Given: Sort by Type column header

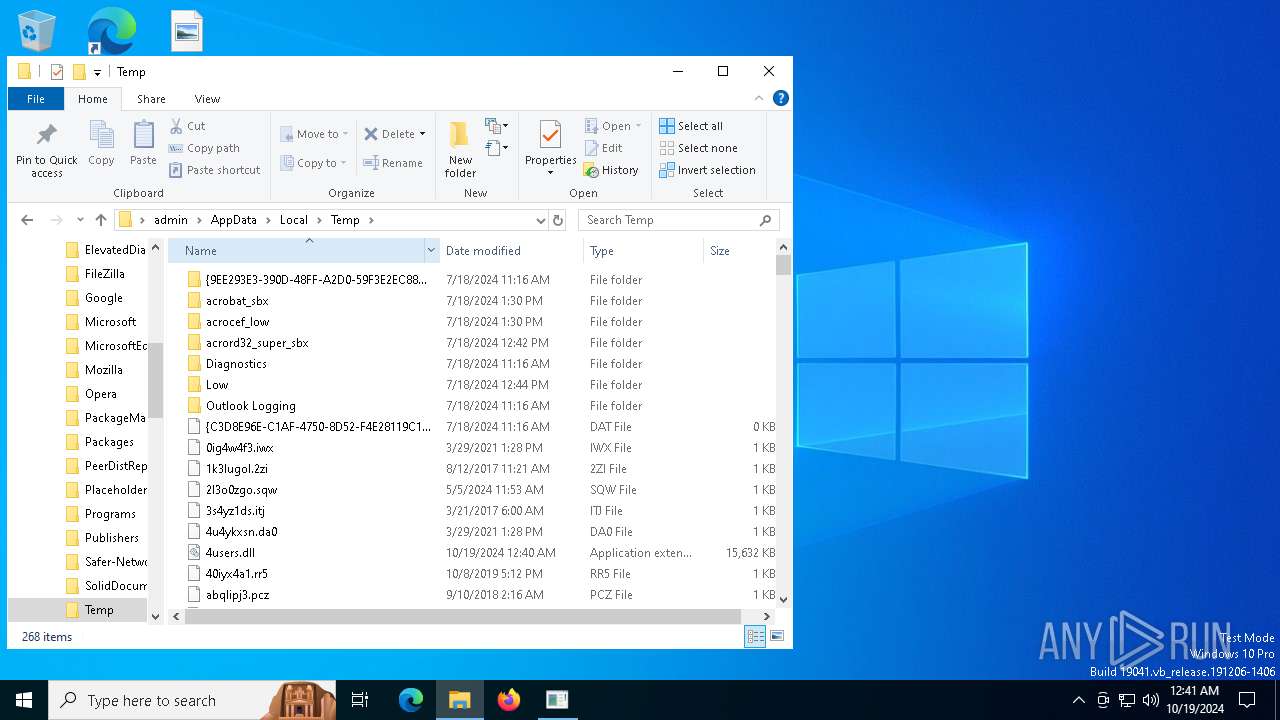Looking at the screenshot, I should pyautogui.click(x=642, y=250).
